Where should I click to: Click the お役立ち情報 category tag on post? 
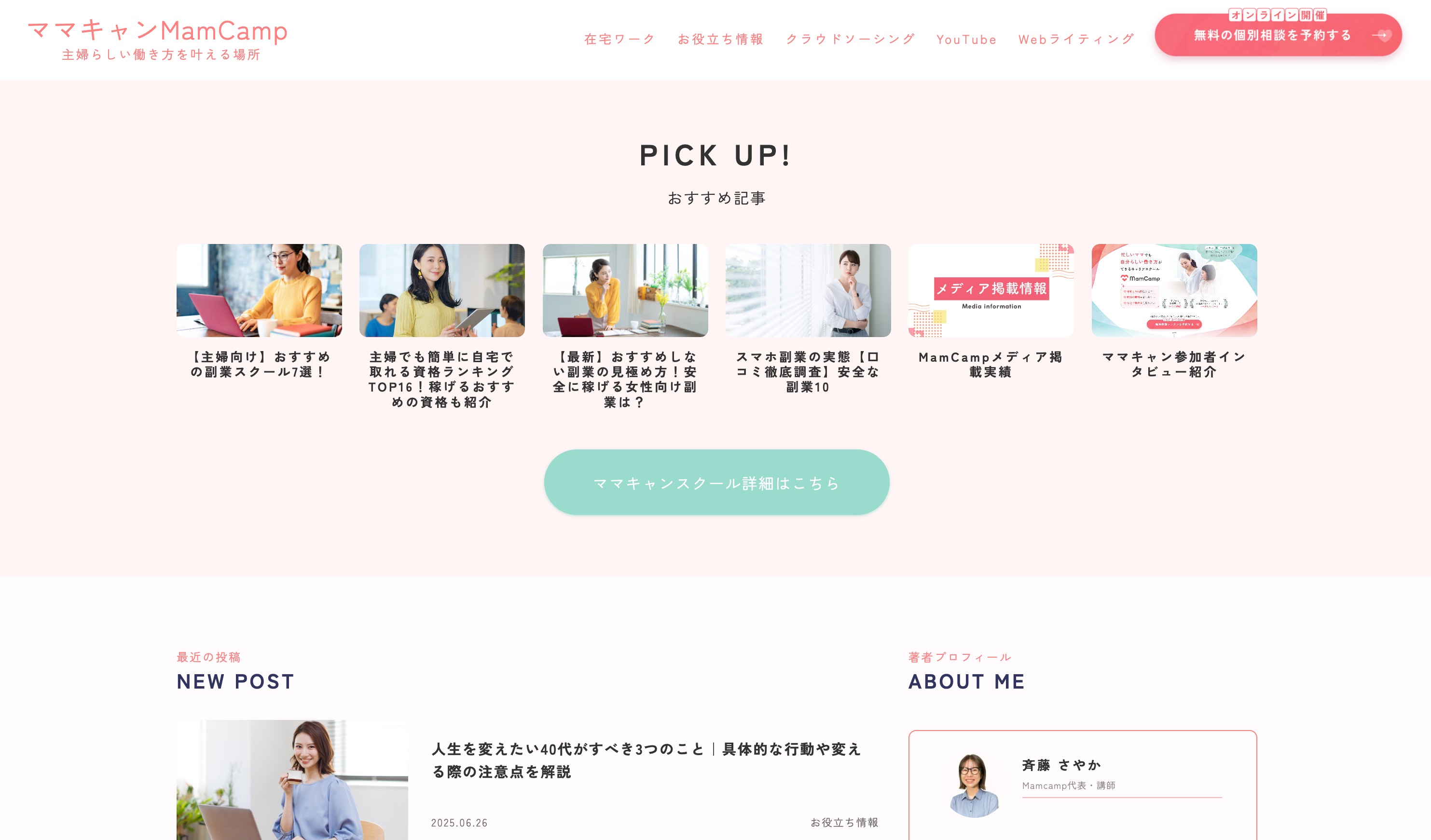point(844,823)
